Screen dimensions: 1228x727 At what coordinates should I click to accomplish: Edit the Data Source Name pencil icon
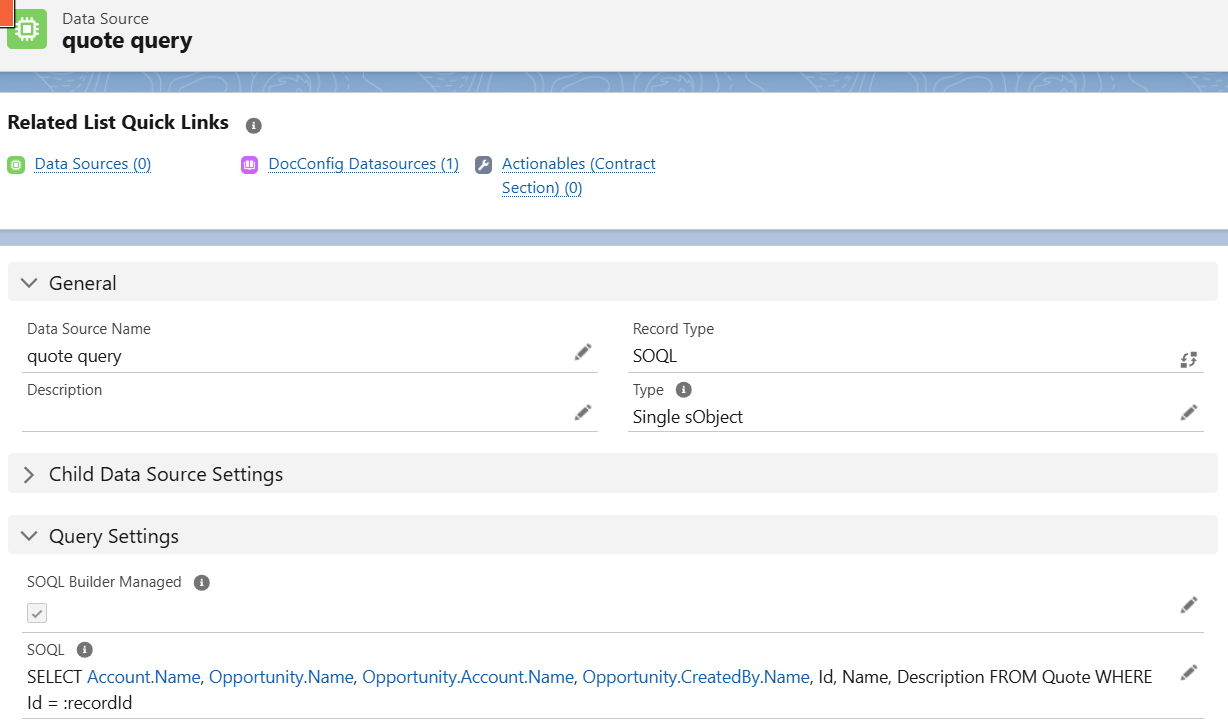(582, 352)
